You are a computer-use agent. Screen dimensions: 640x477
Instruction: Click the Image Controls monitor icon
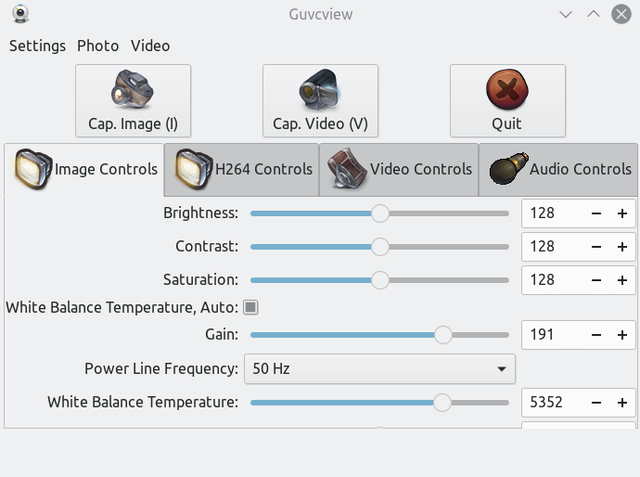point(33,169)
